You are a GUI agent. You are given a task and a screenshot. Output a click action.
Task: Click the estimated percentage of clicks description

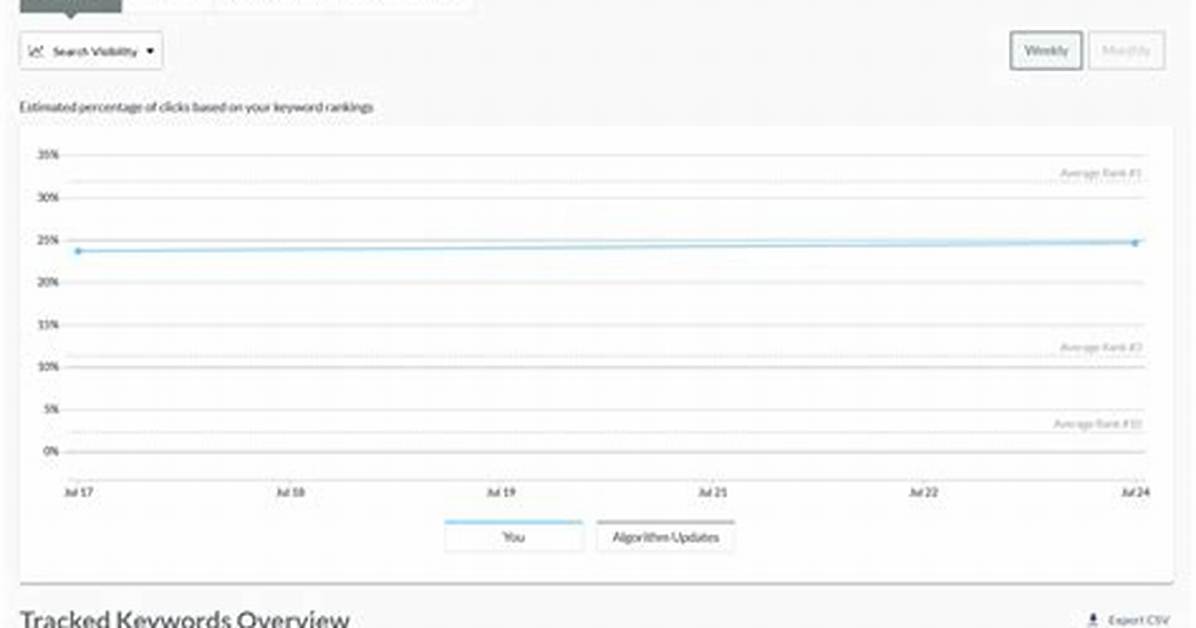(196, 107)
